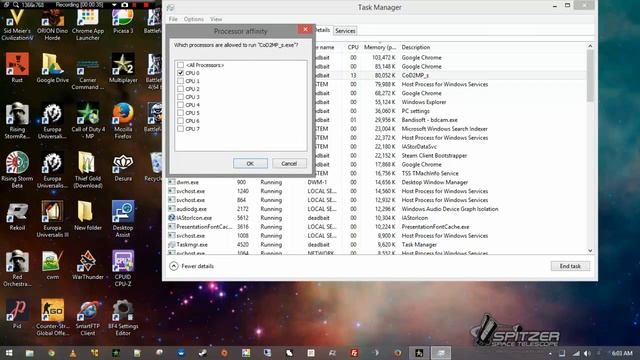
Task: Select the Rust desktop icon
Action: click(x=17, y=68)
